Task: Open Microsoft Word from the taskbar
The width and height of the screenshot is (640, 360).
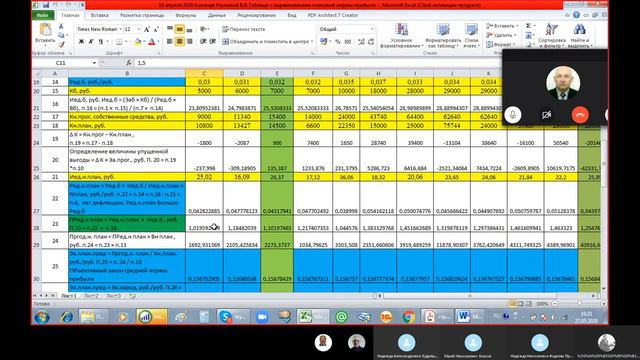Action: click(469, 317)
